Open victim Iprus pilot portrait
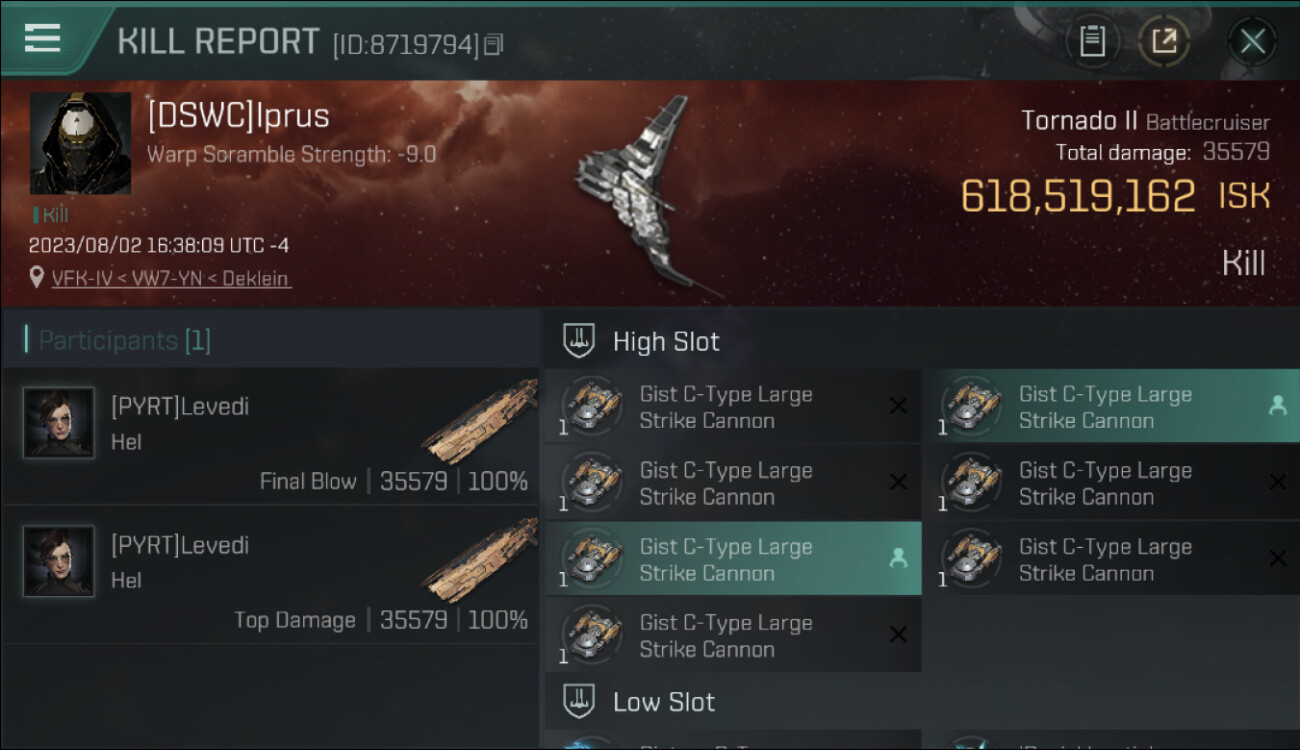 [80, 143]
